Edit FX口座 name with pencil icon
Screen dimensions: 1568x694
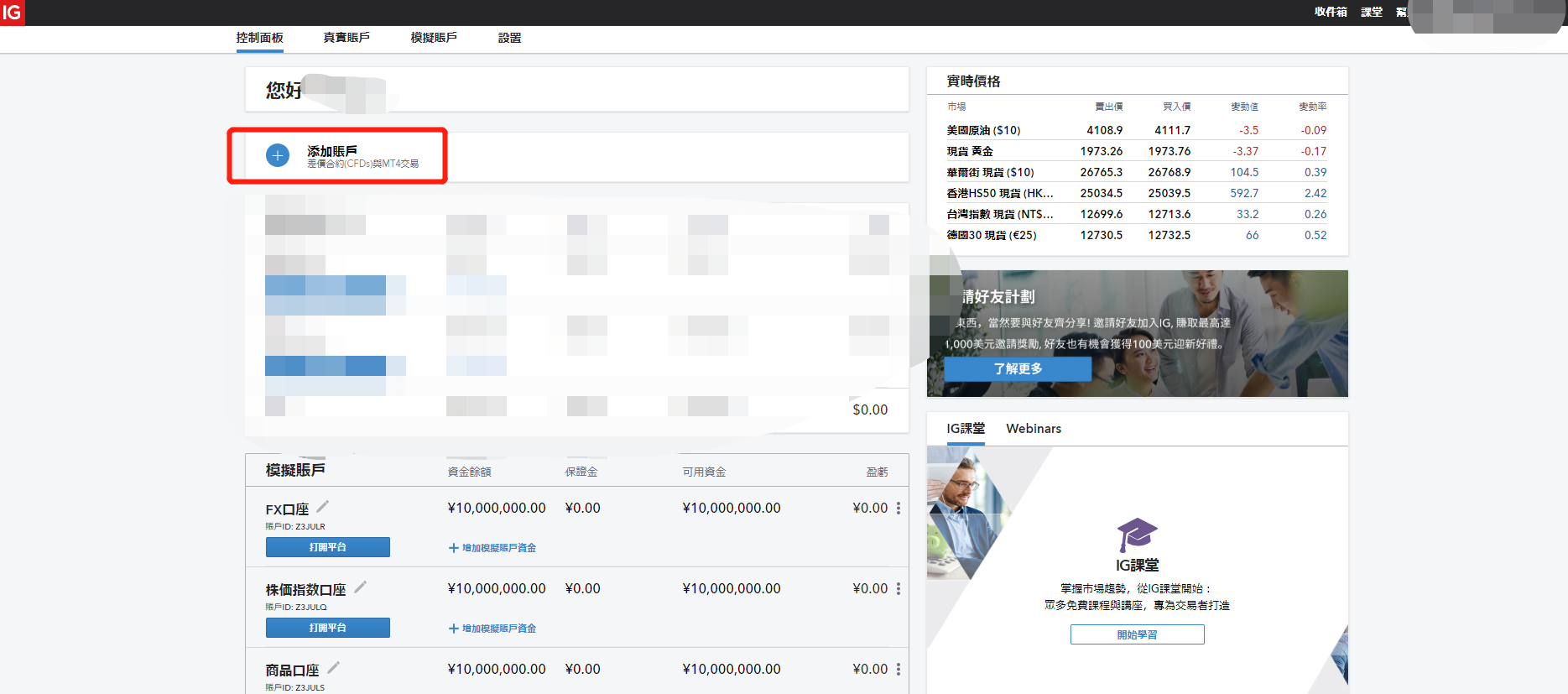322,506
